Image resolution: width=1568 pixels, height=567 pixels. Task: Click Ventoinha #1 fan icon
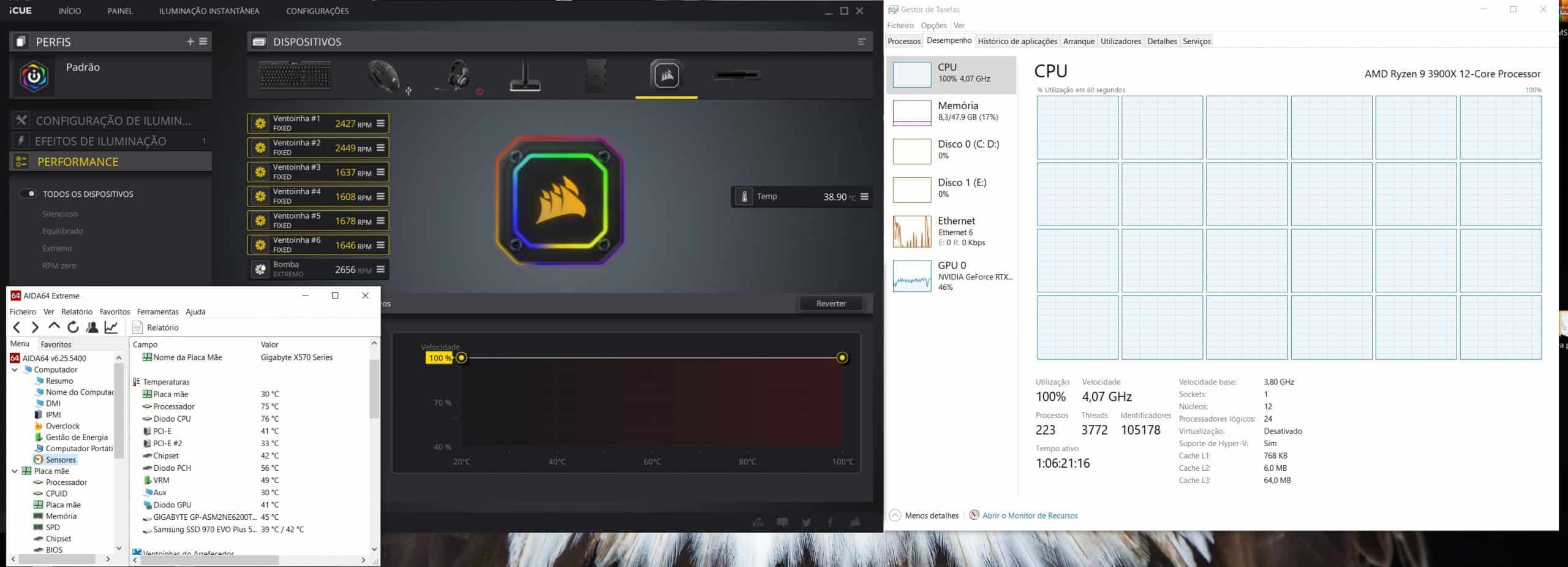(x=260, y=123)
